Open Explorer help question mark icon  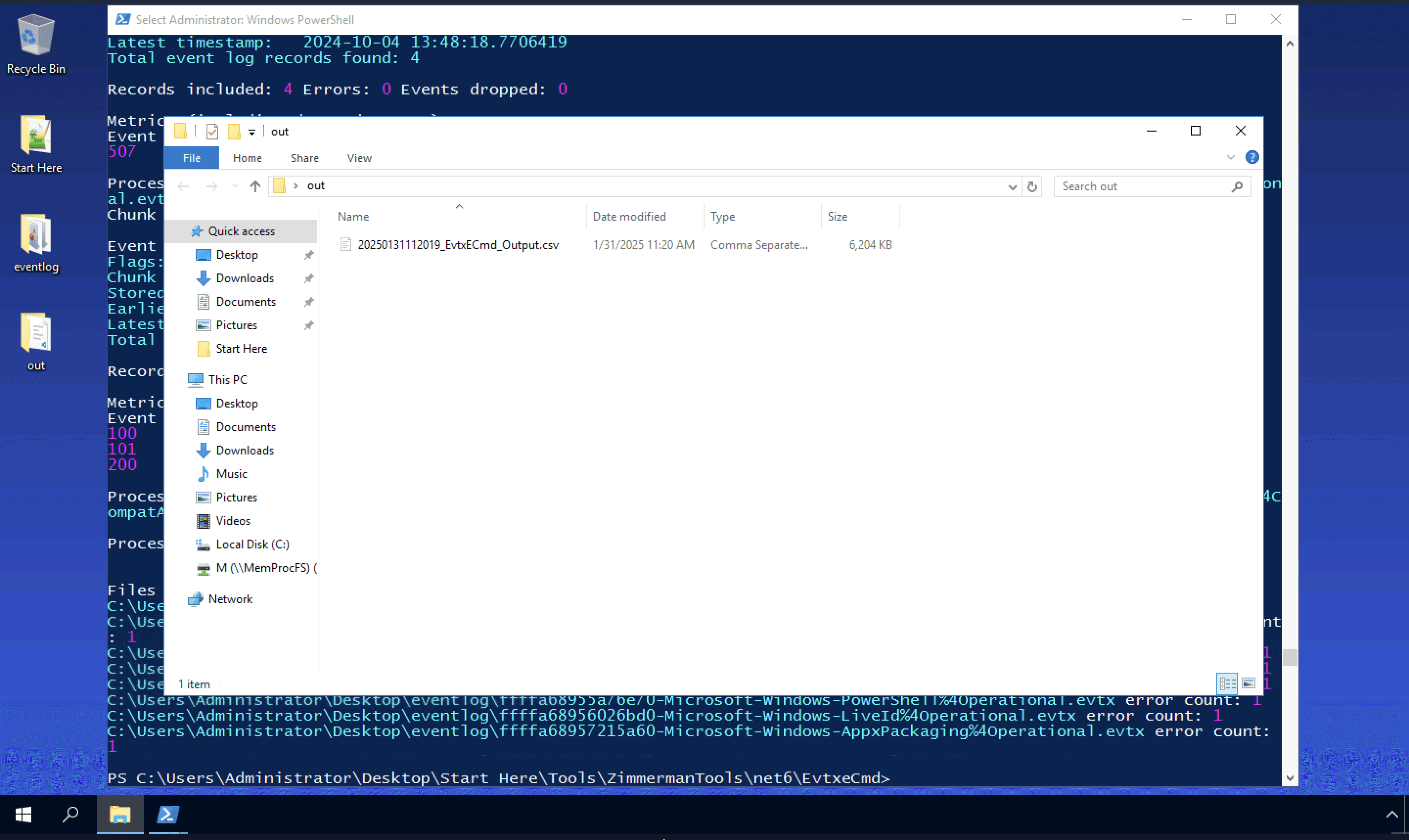(1251, 158)
